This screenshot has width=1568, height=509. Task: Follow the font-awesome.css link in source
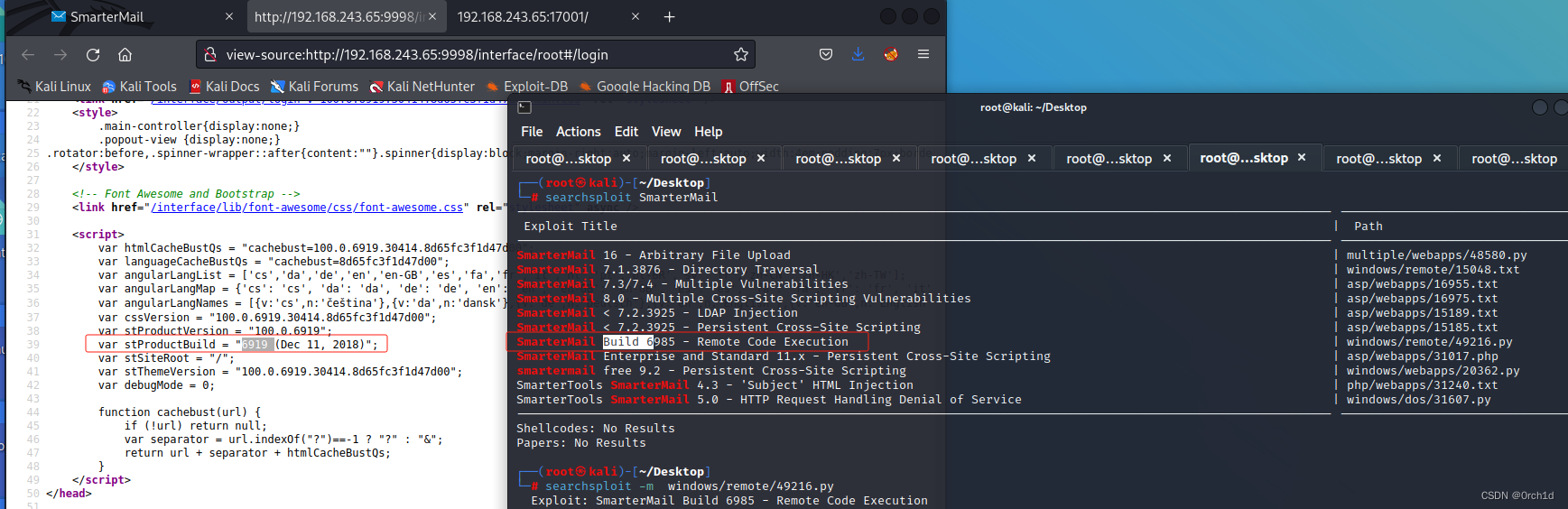coord(308,208)
